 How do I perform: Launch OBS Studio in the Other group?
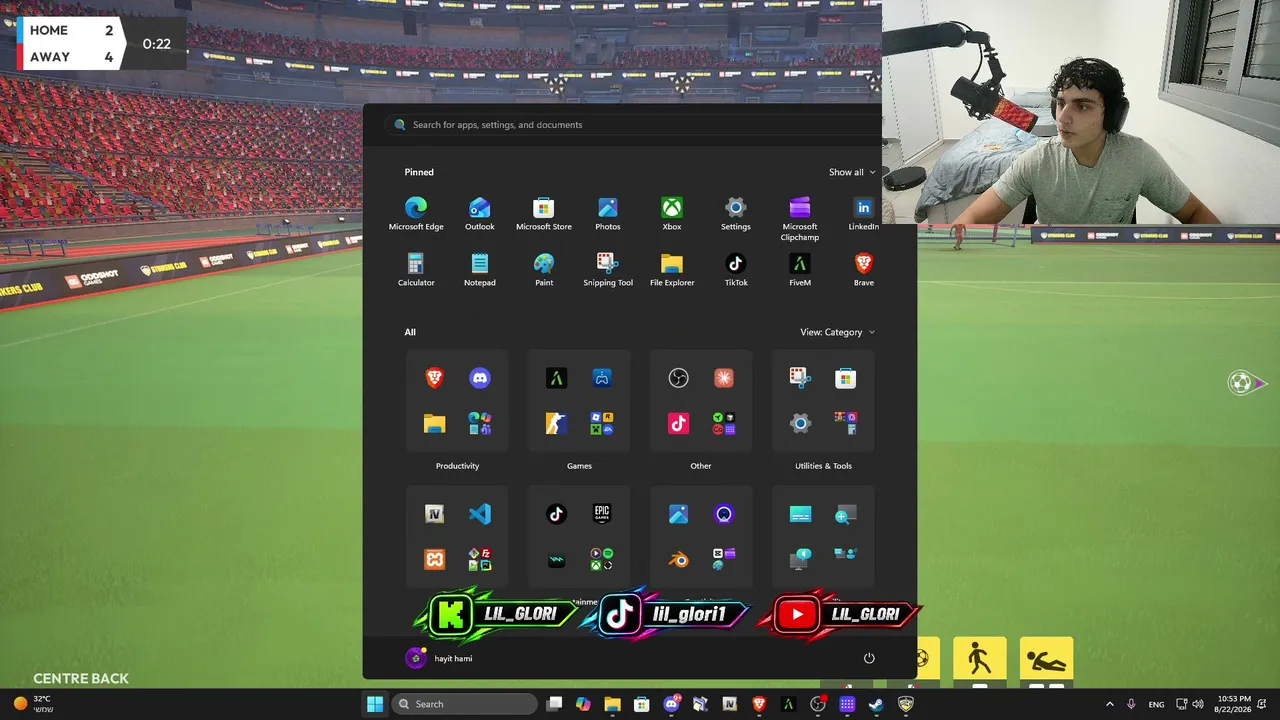678,378
